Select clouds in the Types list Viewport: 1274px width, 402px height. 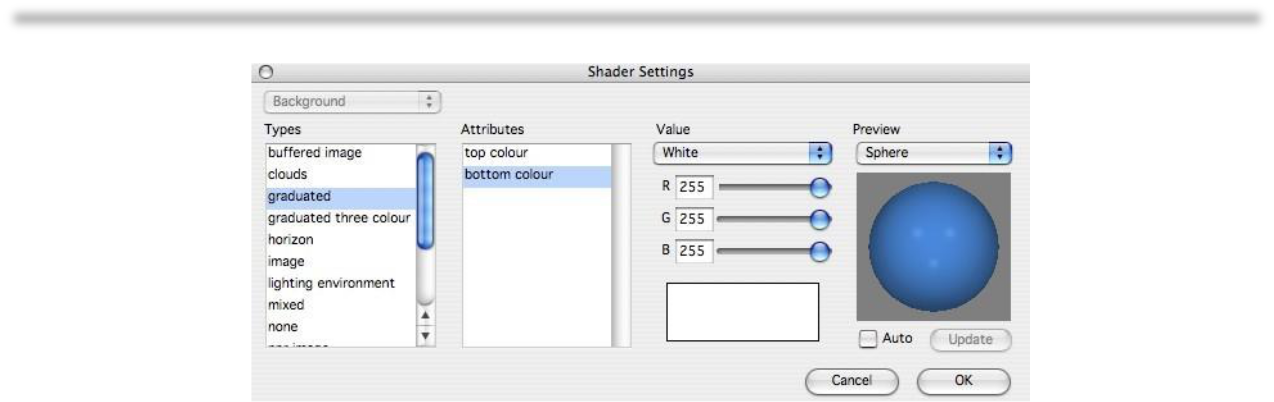tap(338, 174)
